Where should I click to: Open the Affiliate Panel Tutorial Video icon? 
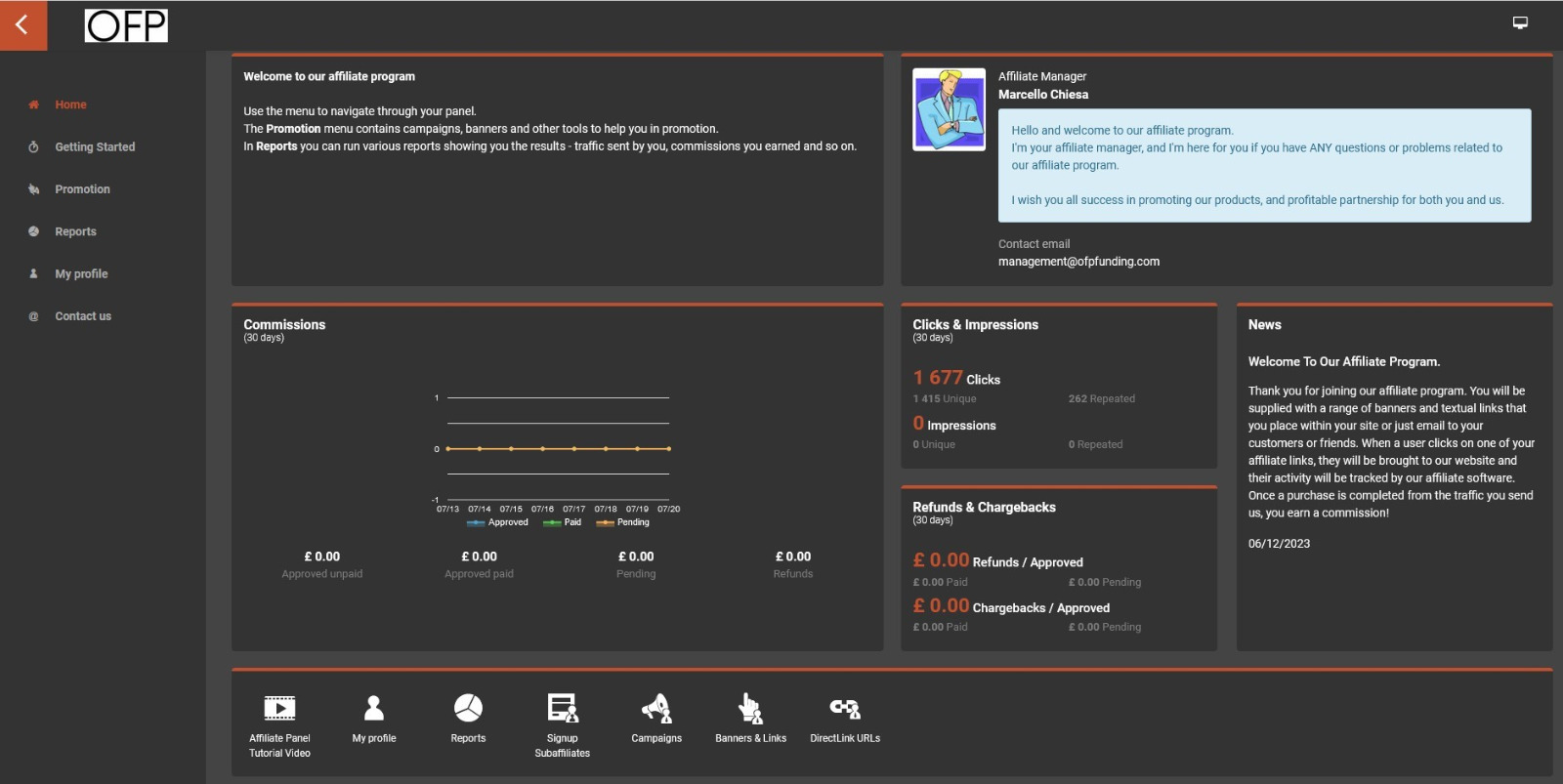click(279, 709)
